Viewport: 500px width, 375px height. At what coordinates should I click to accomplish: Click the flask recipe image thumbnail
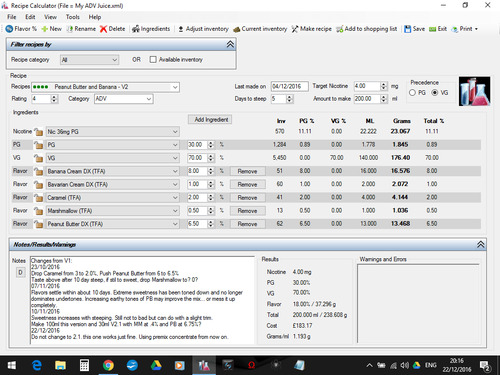(474, 91)
